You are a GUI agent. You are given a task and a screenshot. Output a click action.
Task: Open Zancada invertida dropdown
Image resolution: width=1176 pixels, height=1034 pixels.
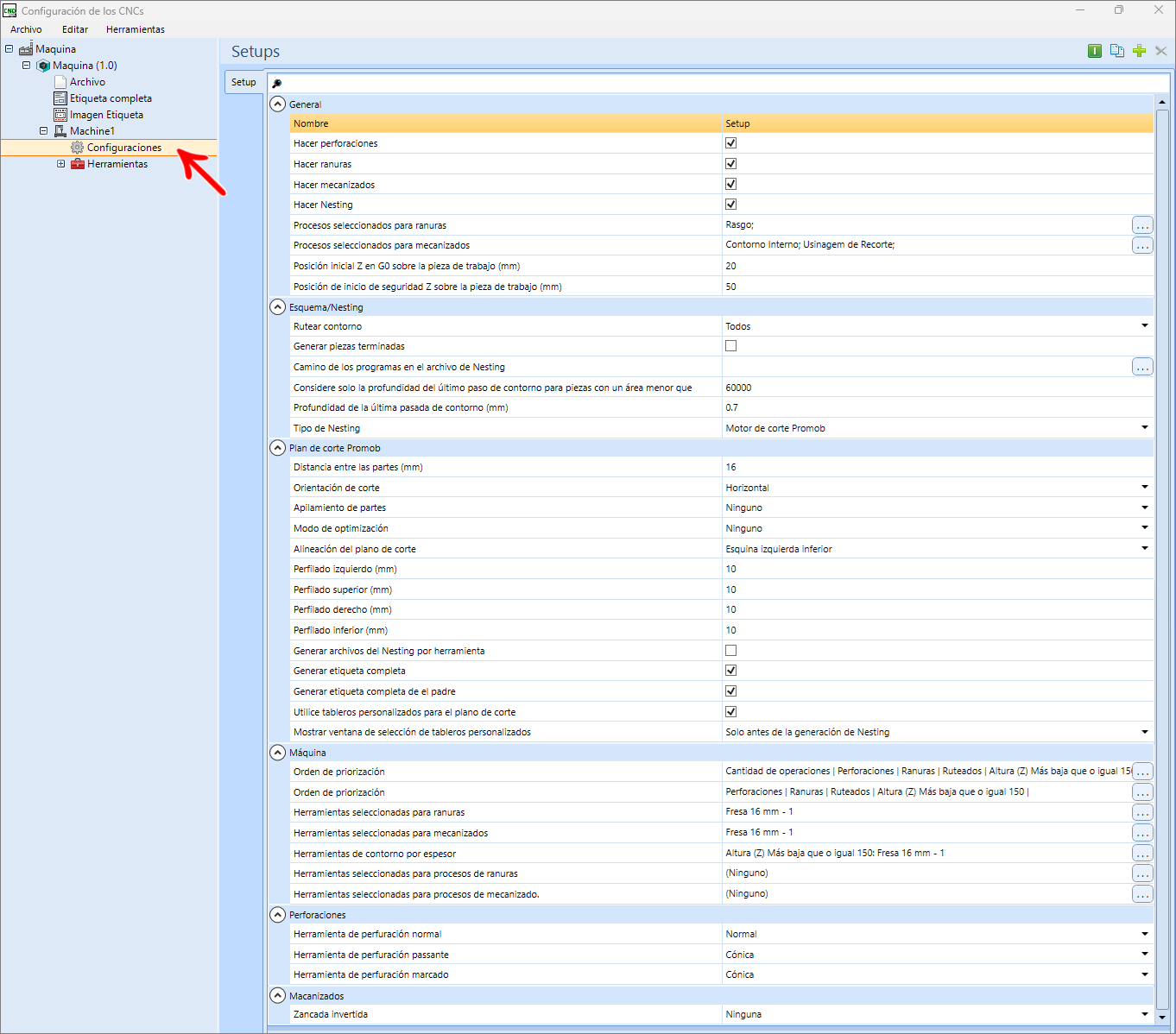1145,1014
